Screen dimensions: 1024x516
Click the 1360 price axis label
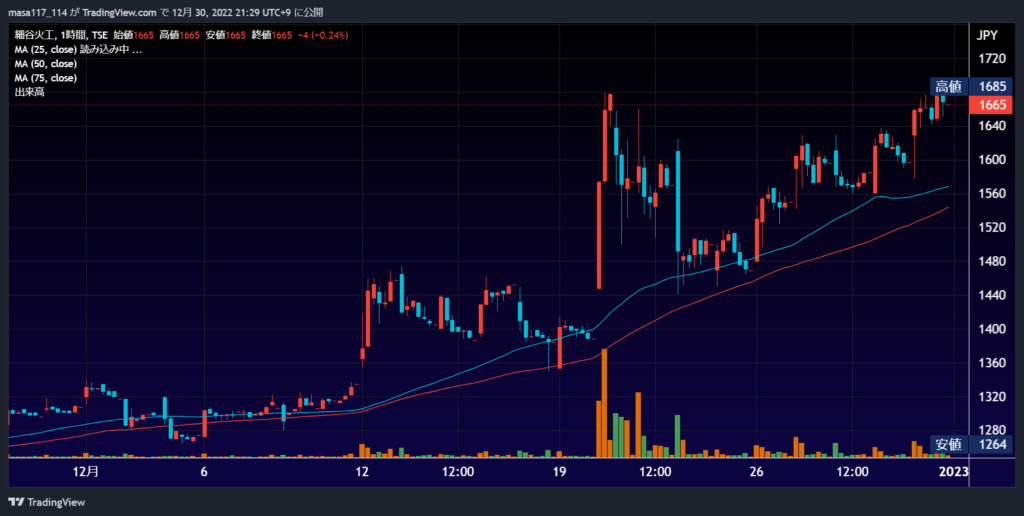click(x=992, y=363)
